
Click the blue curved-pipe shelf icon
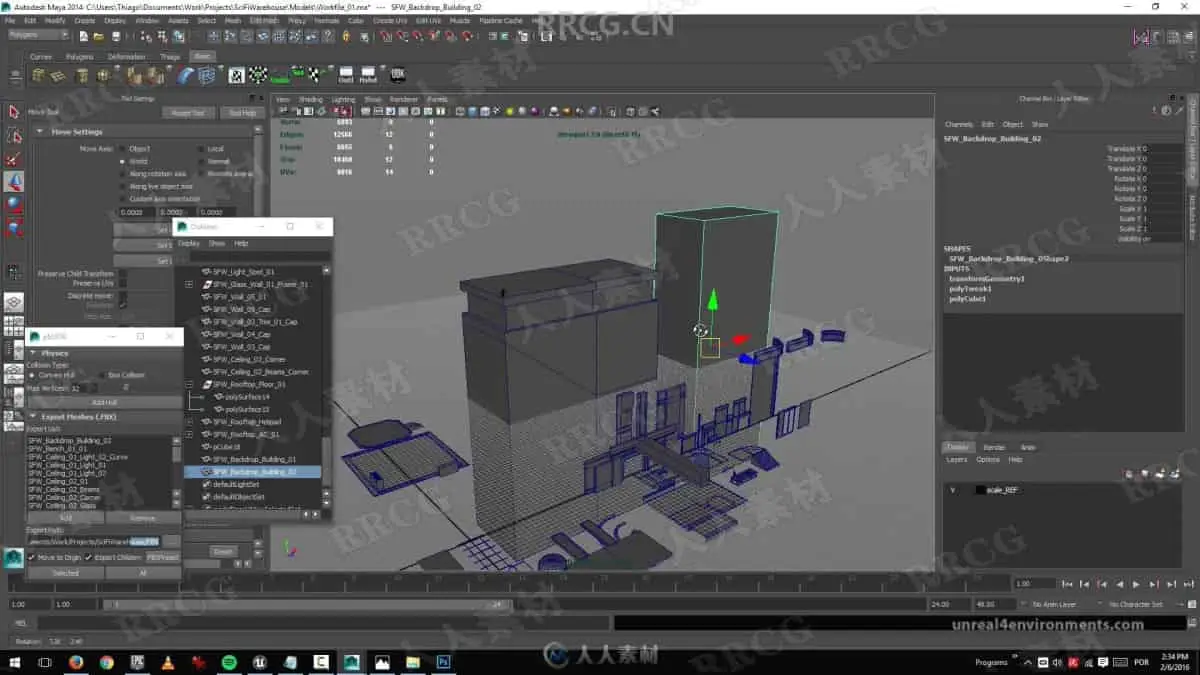point(186,76)
